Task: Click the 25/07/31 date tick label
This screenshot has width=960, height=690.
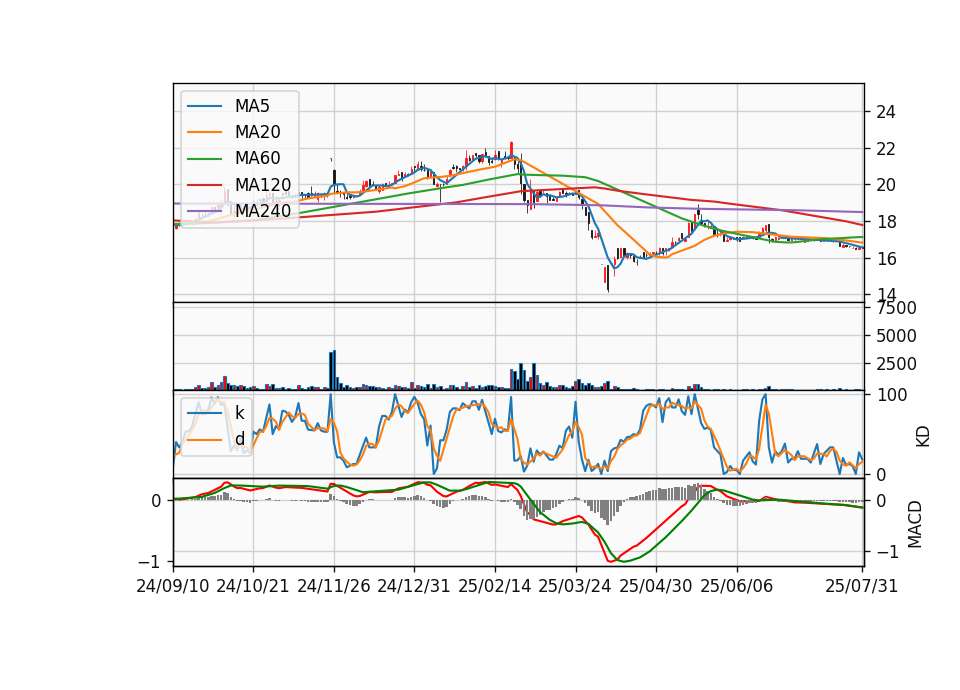Action: pos(861,586)
